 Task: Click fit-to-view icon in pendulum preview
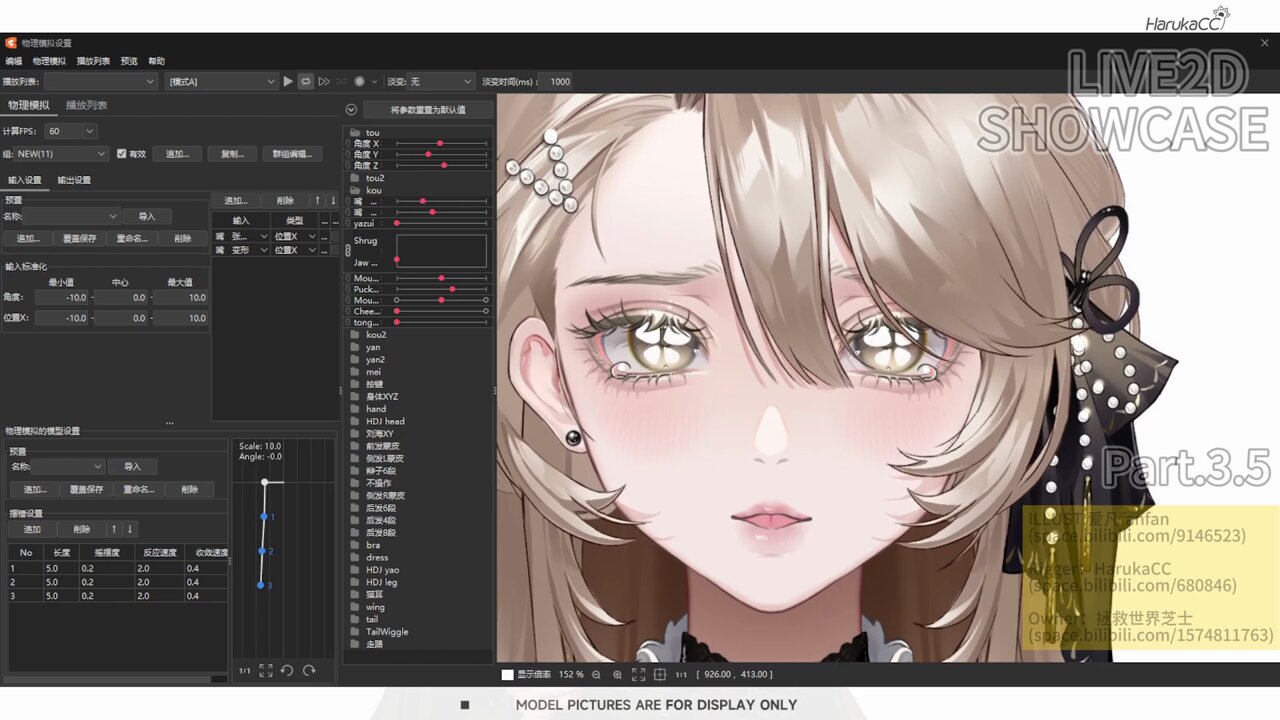pyautogui.click(x=266, y=671)
